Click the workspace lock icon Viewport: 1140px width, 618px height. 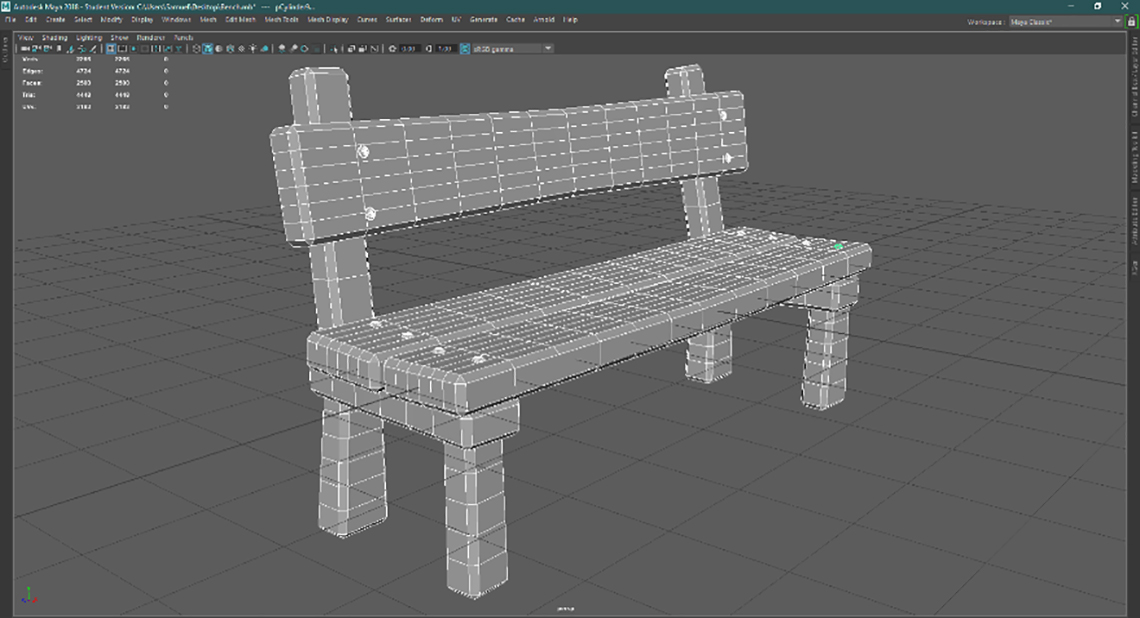click(1131, 20)
